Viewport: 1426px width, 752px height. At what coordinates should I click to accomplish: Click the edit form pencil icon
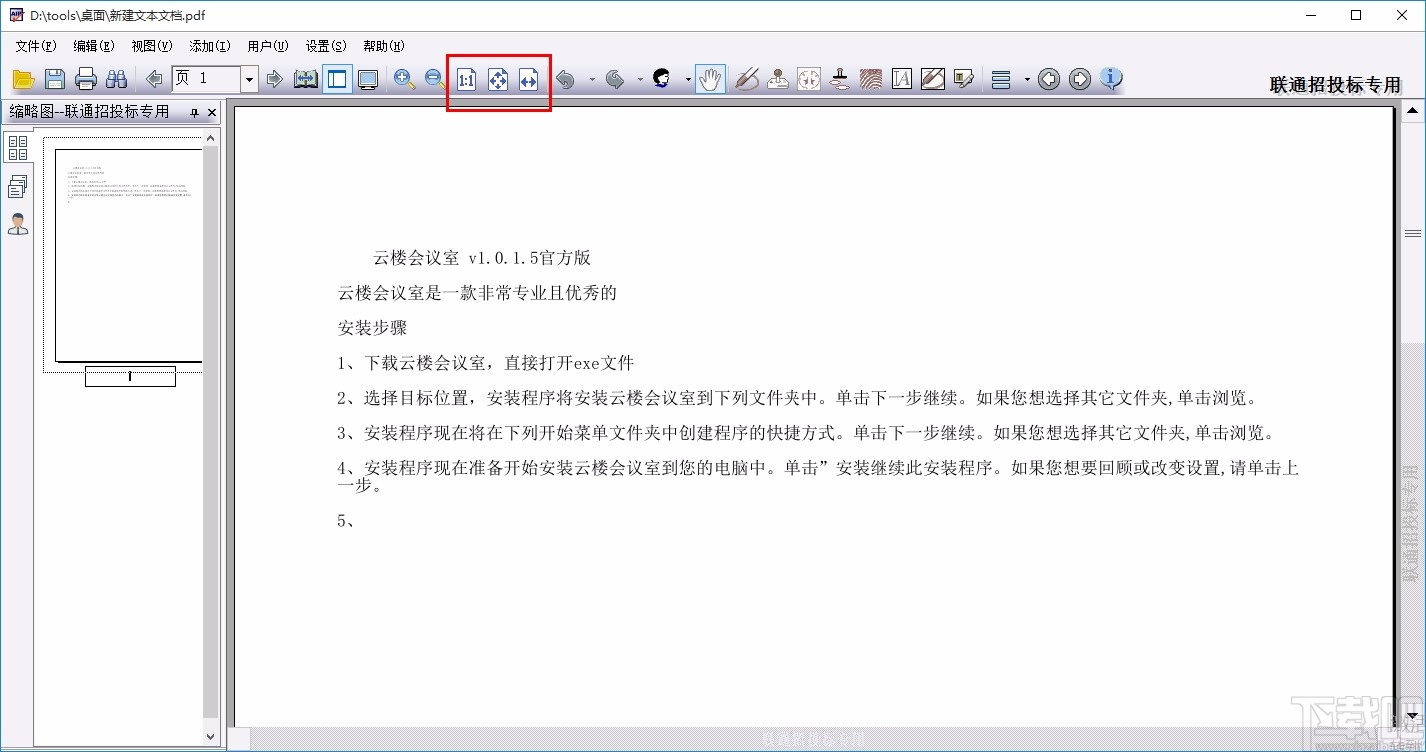click(x=964, y=79)
